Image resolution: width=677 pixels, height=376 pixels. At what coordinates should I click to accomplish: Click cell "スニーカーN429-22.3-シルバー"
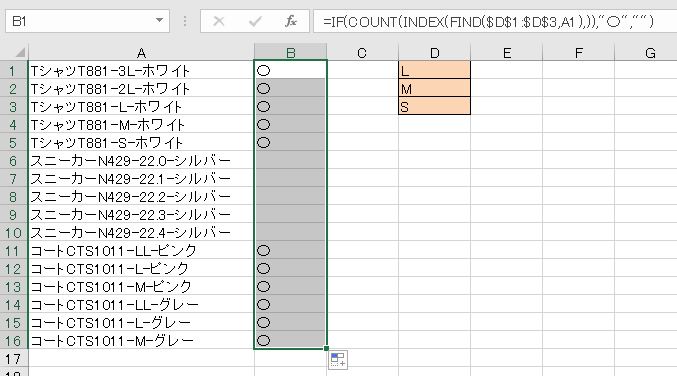pos(141,215)
